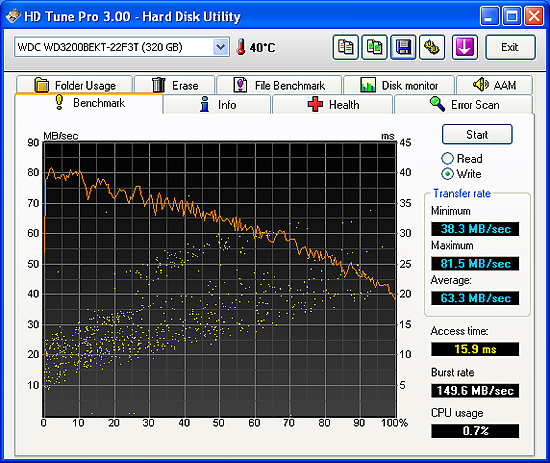Click the HD Tune title bar app icon

[13, 16]
